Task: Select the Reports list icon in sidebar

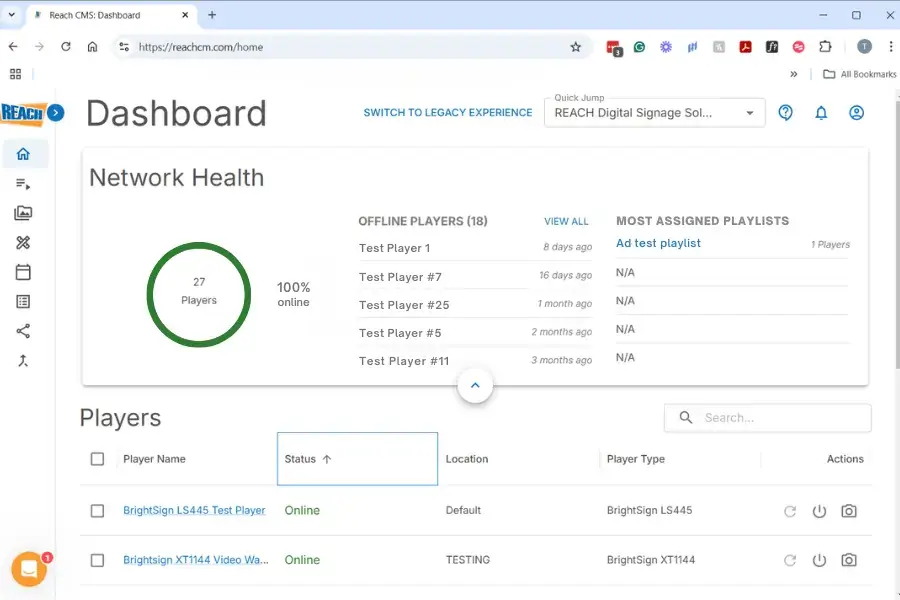Action: click(x=24, y=301)
